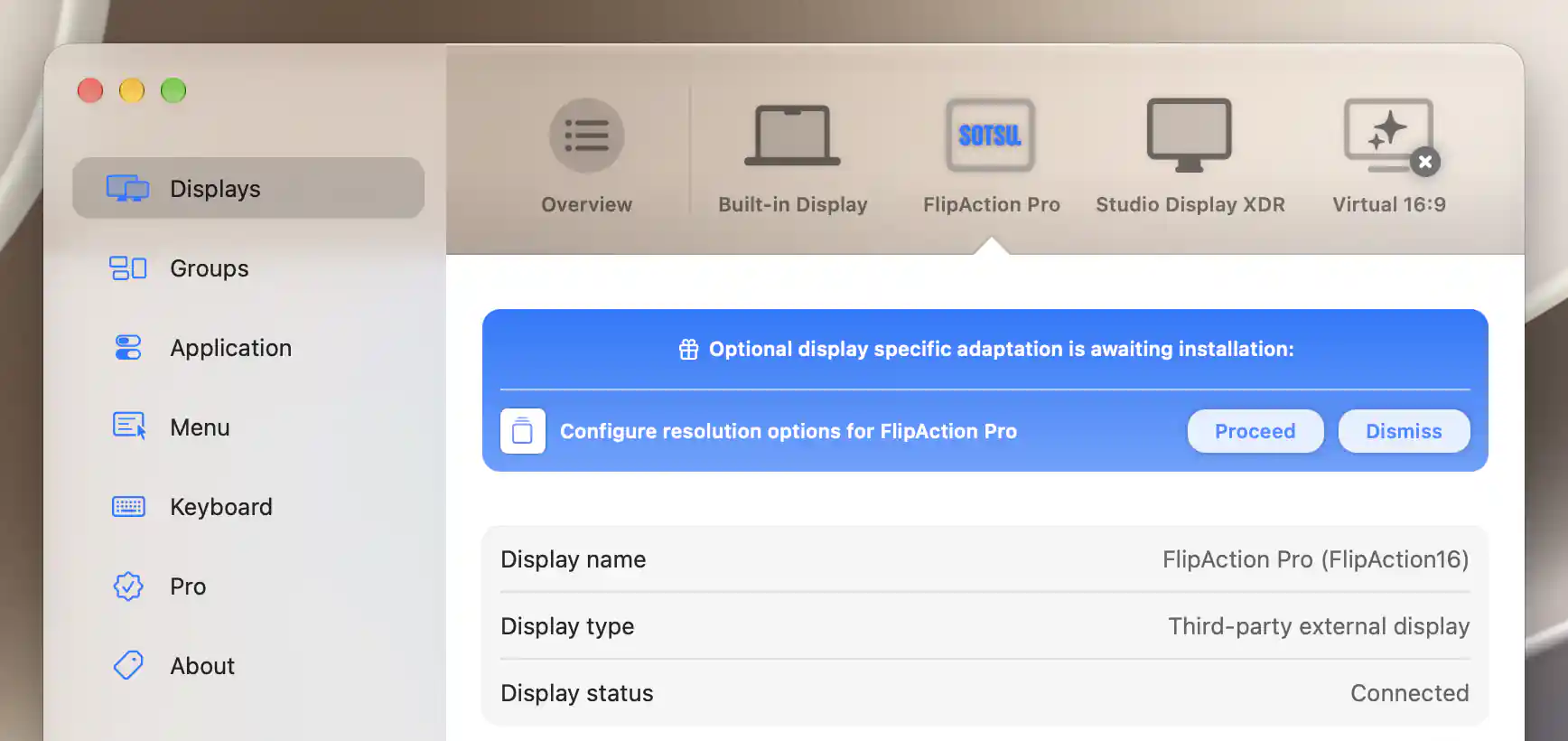Zoom the window with the green button

173,90
